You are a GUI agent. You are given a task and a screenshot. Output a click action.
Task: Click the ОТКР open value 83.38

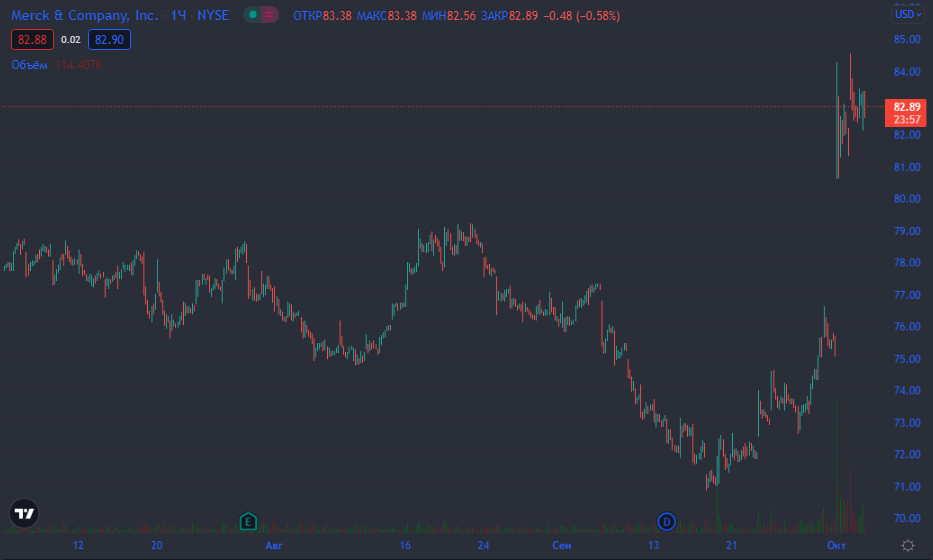[337, 15]
